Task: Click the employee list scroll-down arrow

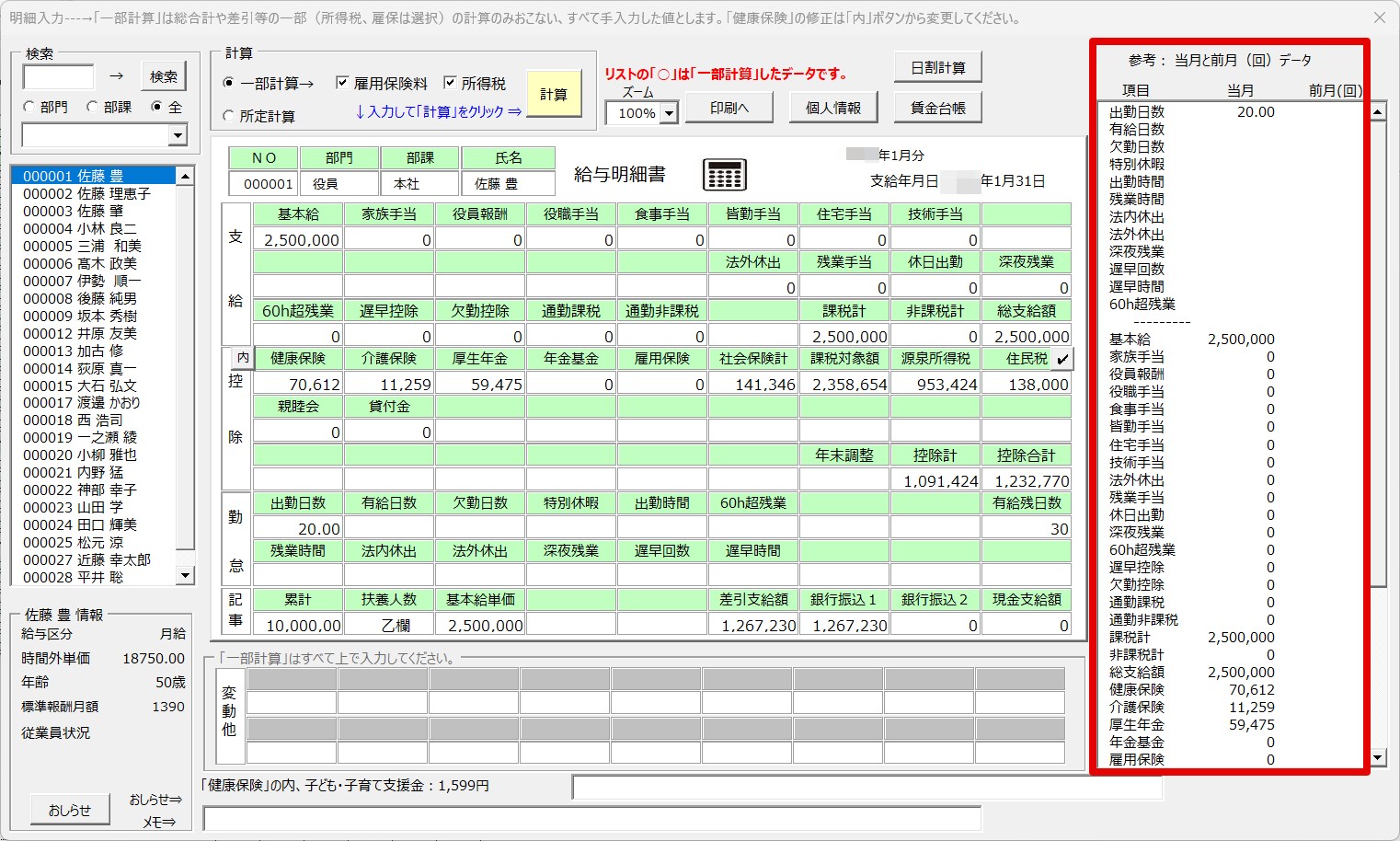Action: point(185,575)
